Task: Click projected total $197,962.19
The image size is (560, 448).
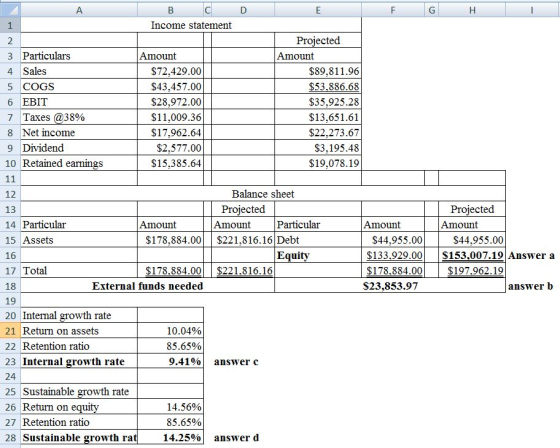Action: (472, 270)
